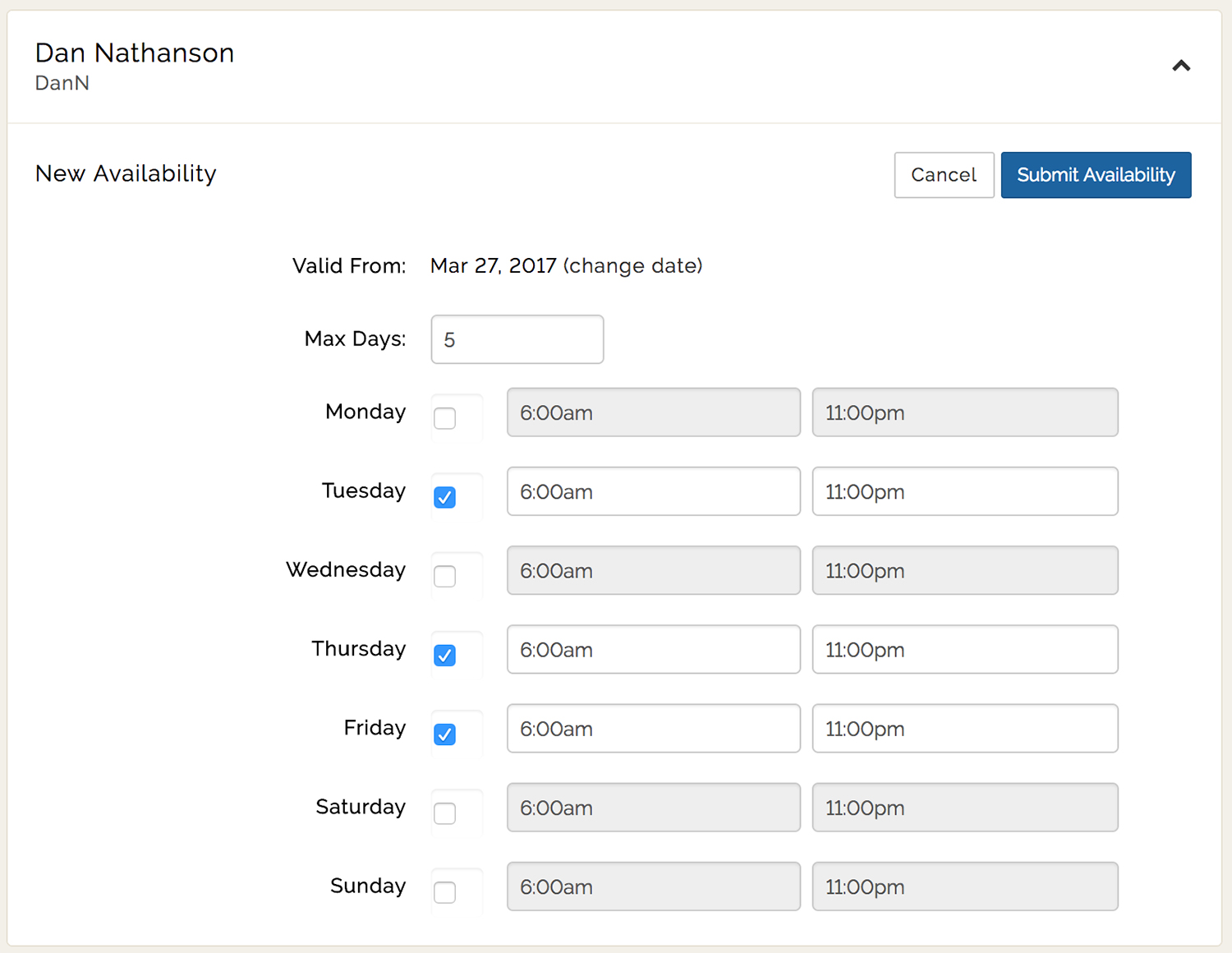The width and height of the screenshot is (1232, 953).
Task: Open Wednesday start time field
Action: pyautogui.click(x=654, y=570)
